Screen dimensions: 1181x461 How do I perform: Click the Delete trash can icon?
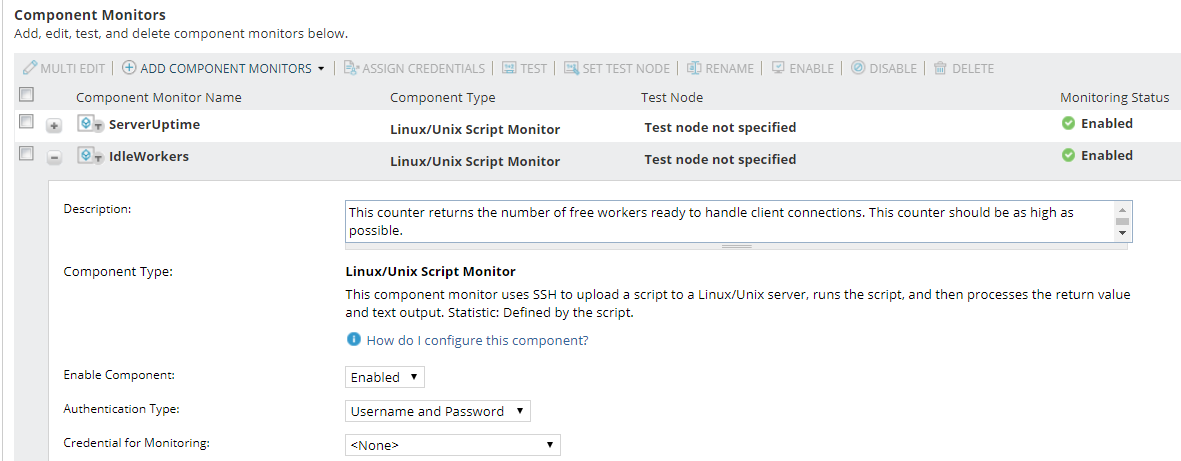pyautogui.click(x=940, y=69)
